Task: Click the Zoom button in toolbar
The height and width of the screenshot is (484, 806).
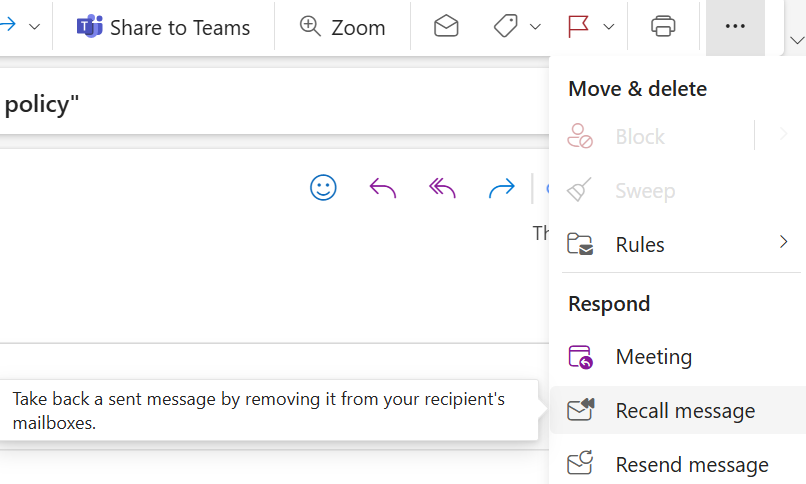Action: pyautogui.click(x=342, y=27)
